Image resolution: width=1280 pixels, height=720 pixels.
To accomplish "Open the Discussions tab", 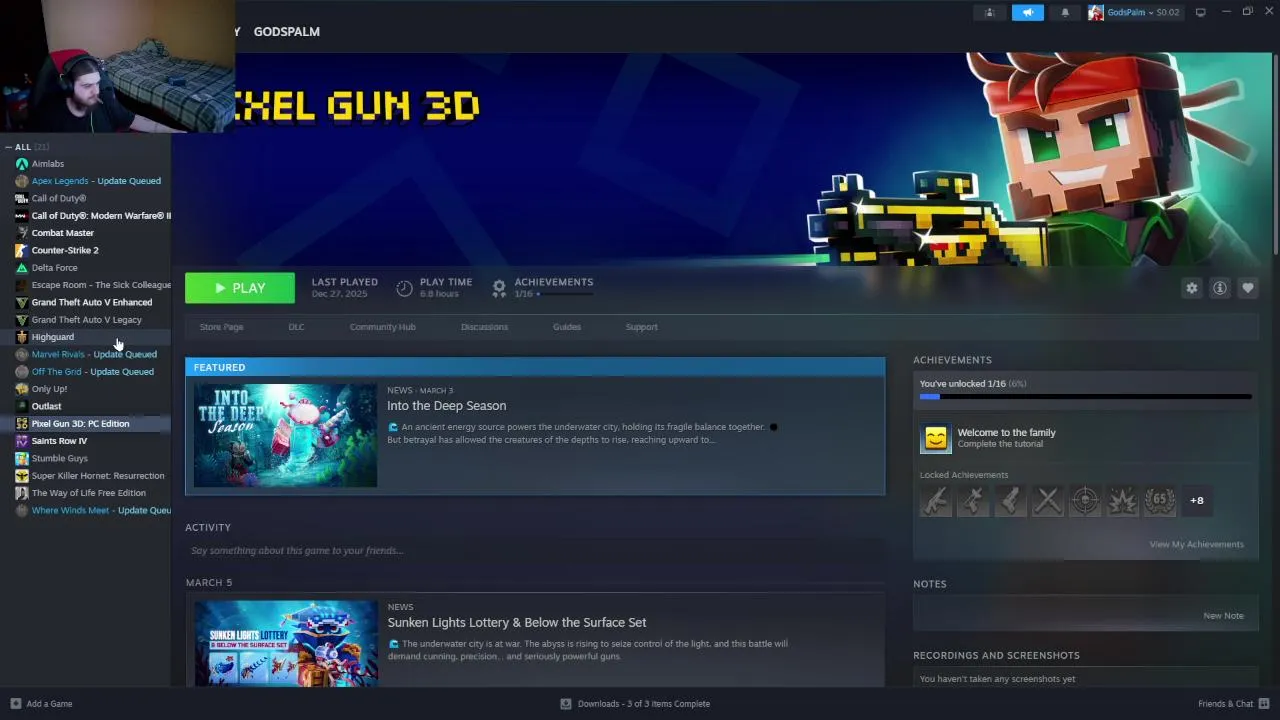I will pyautogui.click(x=484, y=327).
